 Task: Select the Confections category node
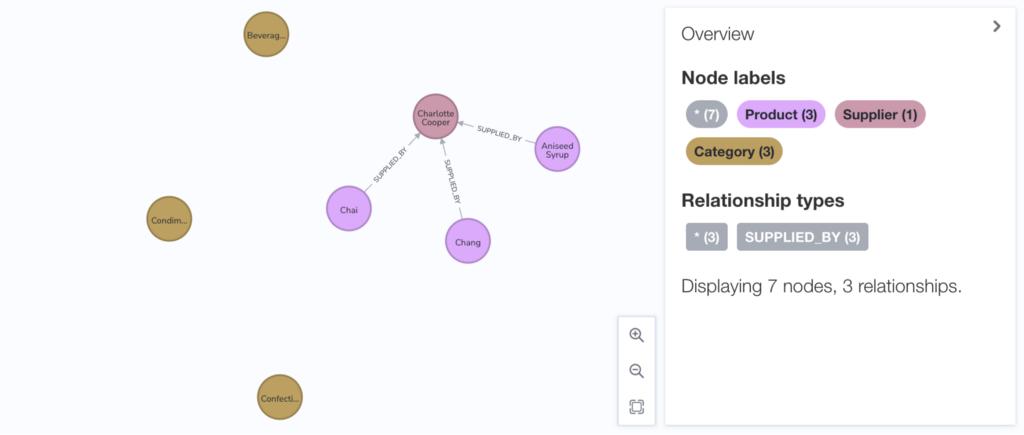coord(280,397)
